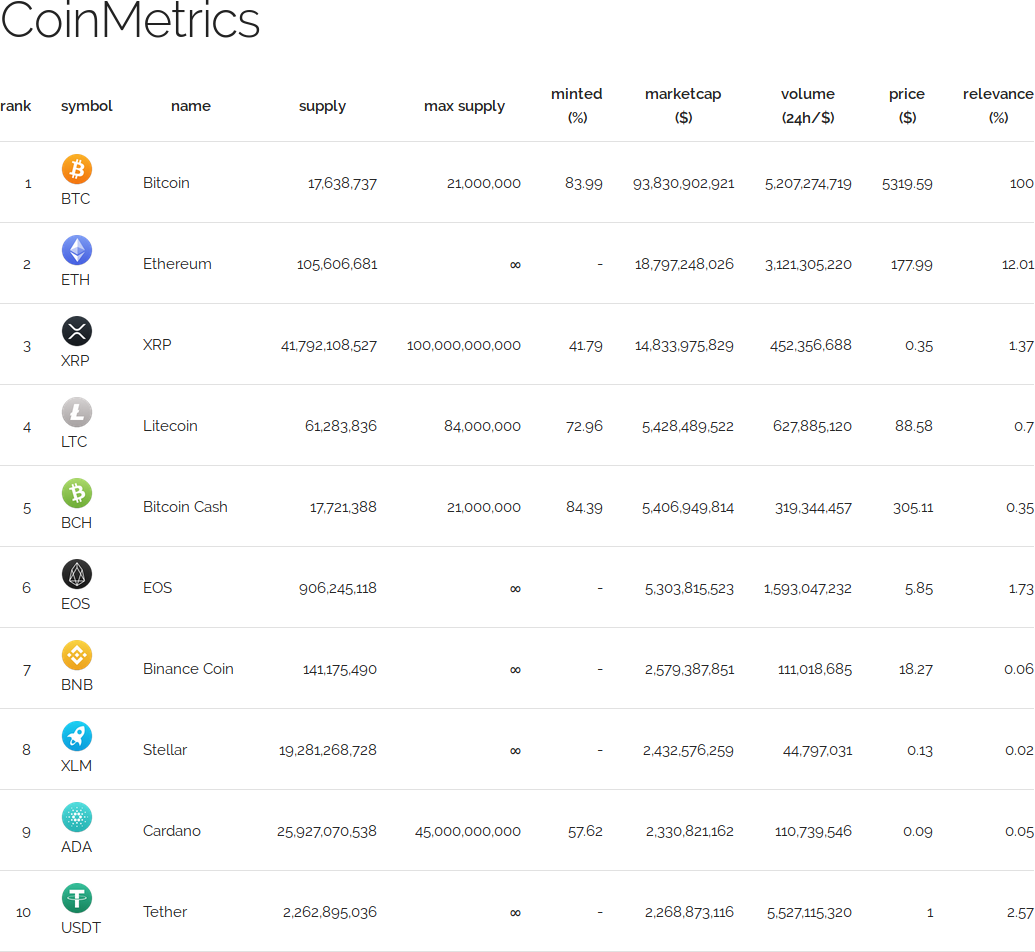Click the Binance Coin yellow icon
Viewport: 1035px width, 952px height.
(x=77, y=655)
